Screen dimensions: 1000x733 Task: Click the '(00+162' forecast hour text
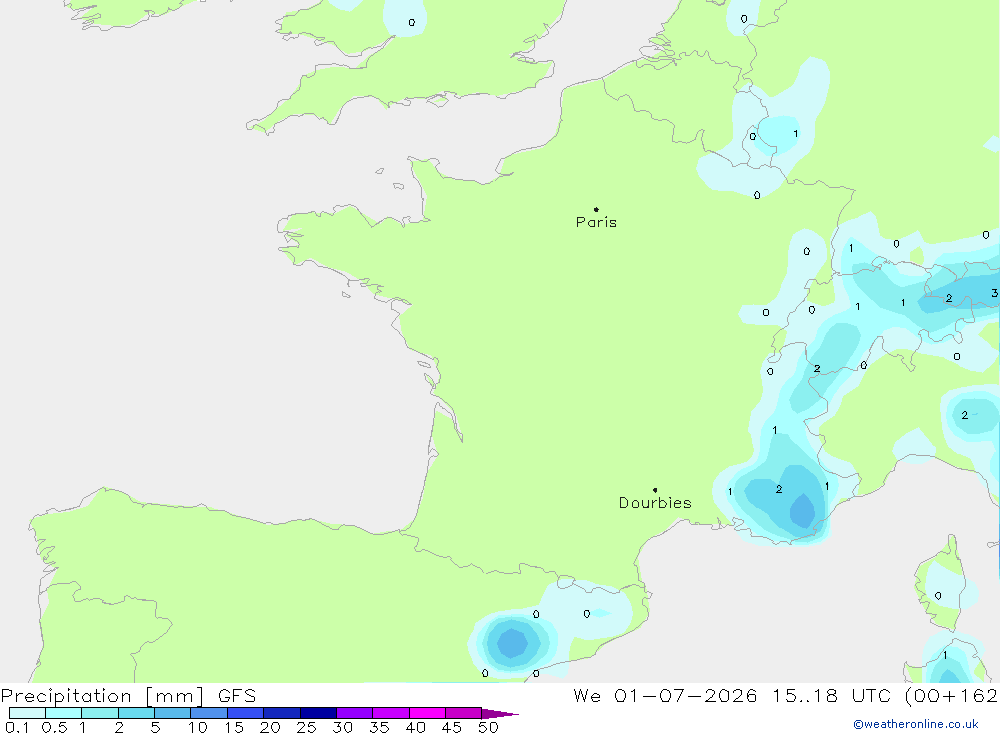click(x=951, y=696)
